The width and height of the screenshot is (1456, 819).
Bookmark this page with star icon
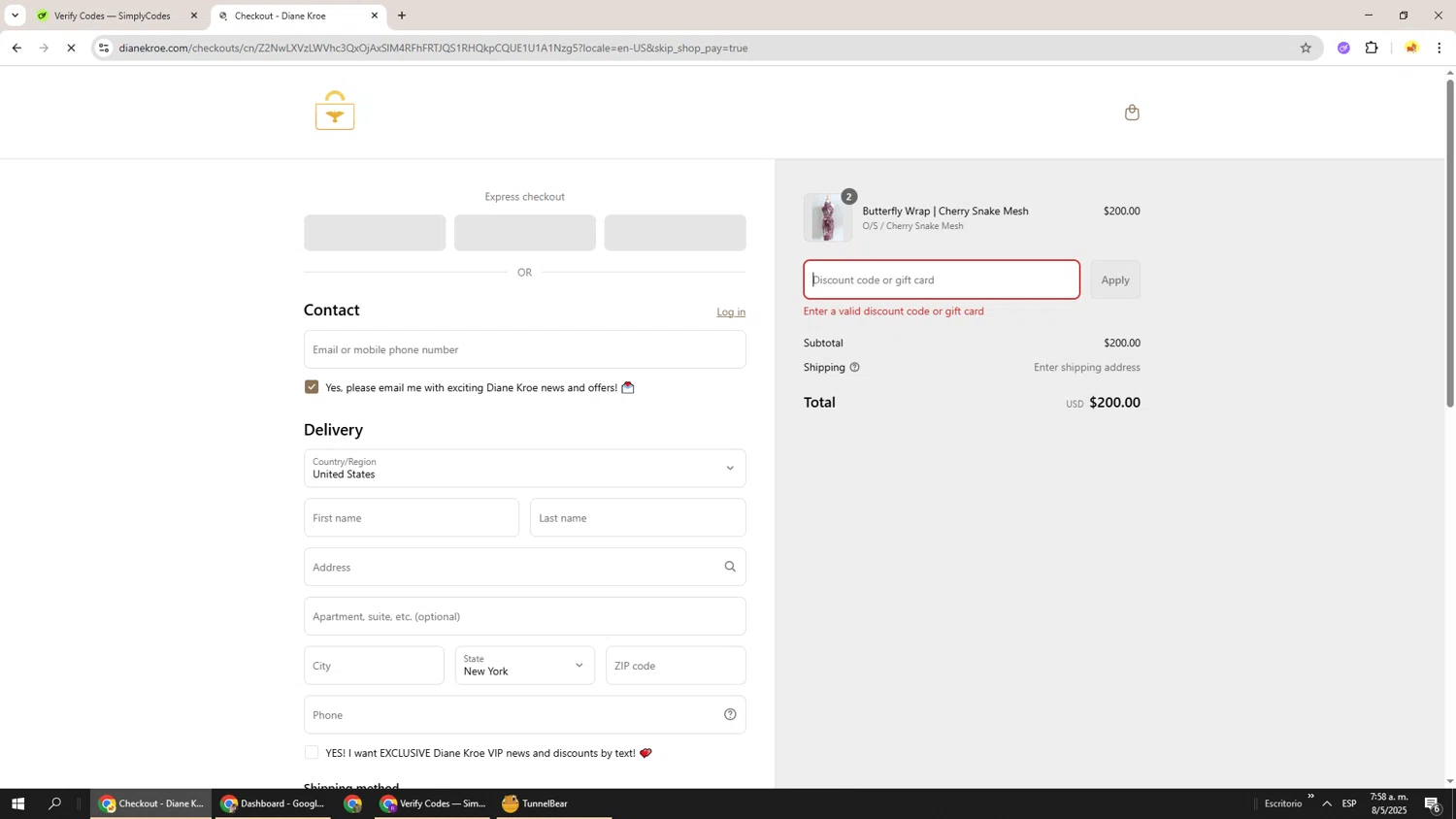click(1306, 48)
